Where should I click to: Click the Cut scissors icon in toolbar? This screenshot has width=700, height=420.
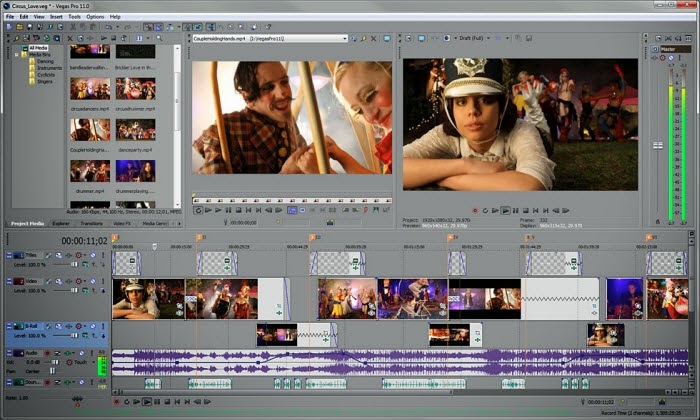(73, 27)
